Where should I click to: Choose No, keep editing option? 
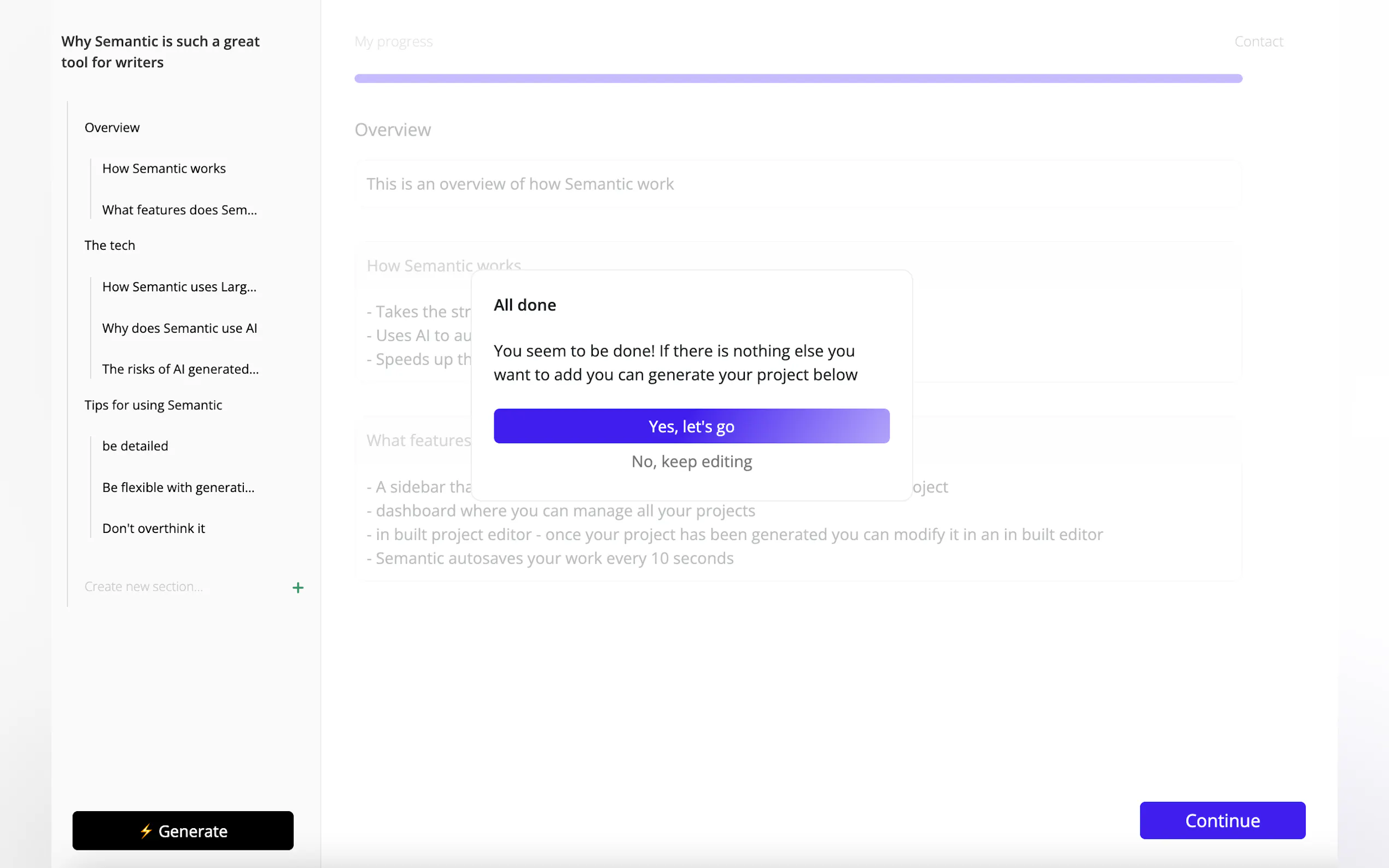point(691,461)
